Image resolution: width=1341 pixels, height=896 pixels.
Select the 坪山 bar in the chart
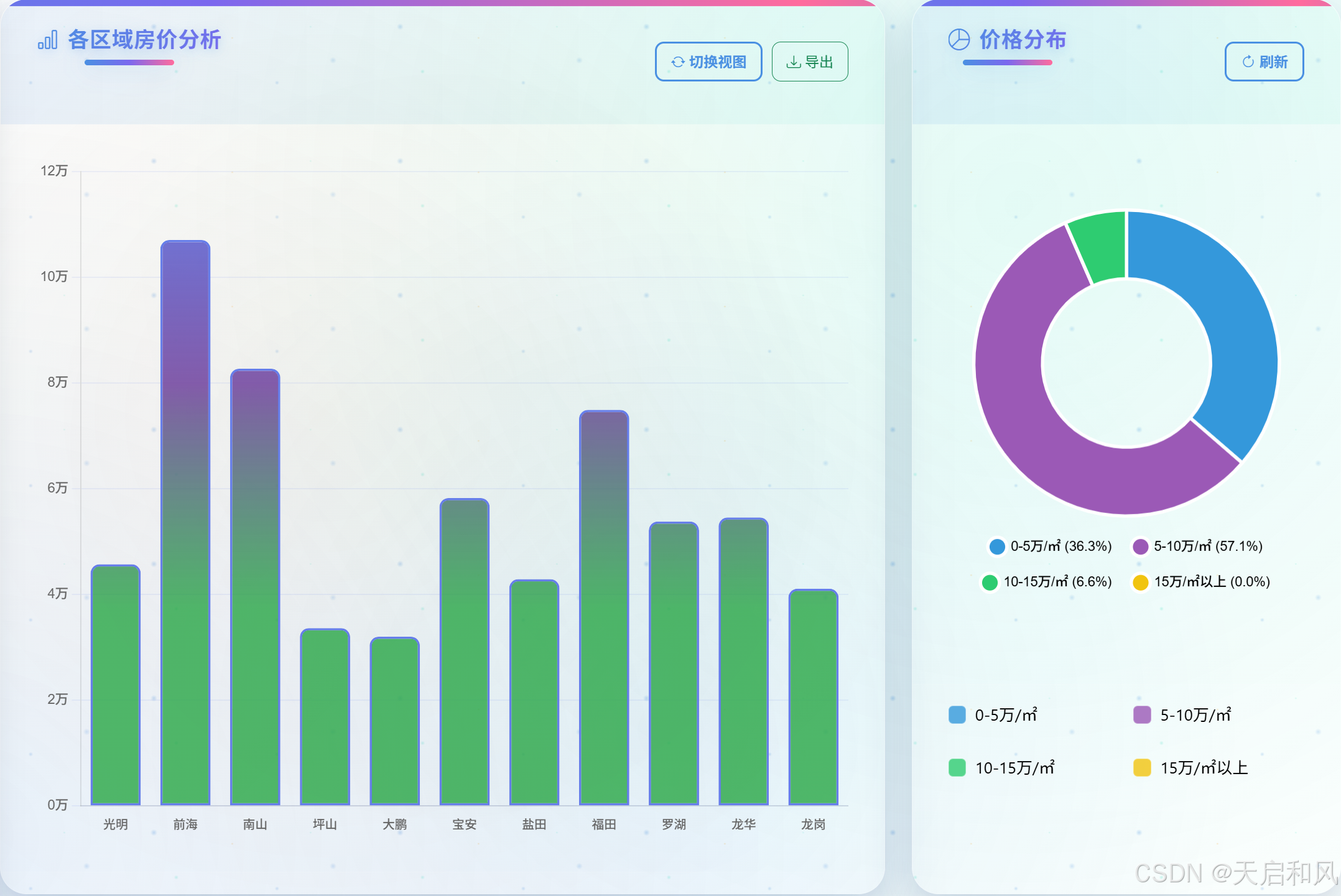point(325,717)
